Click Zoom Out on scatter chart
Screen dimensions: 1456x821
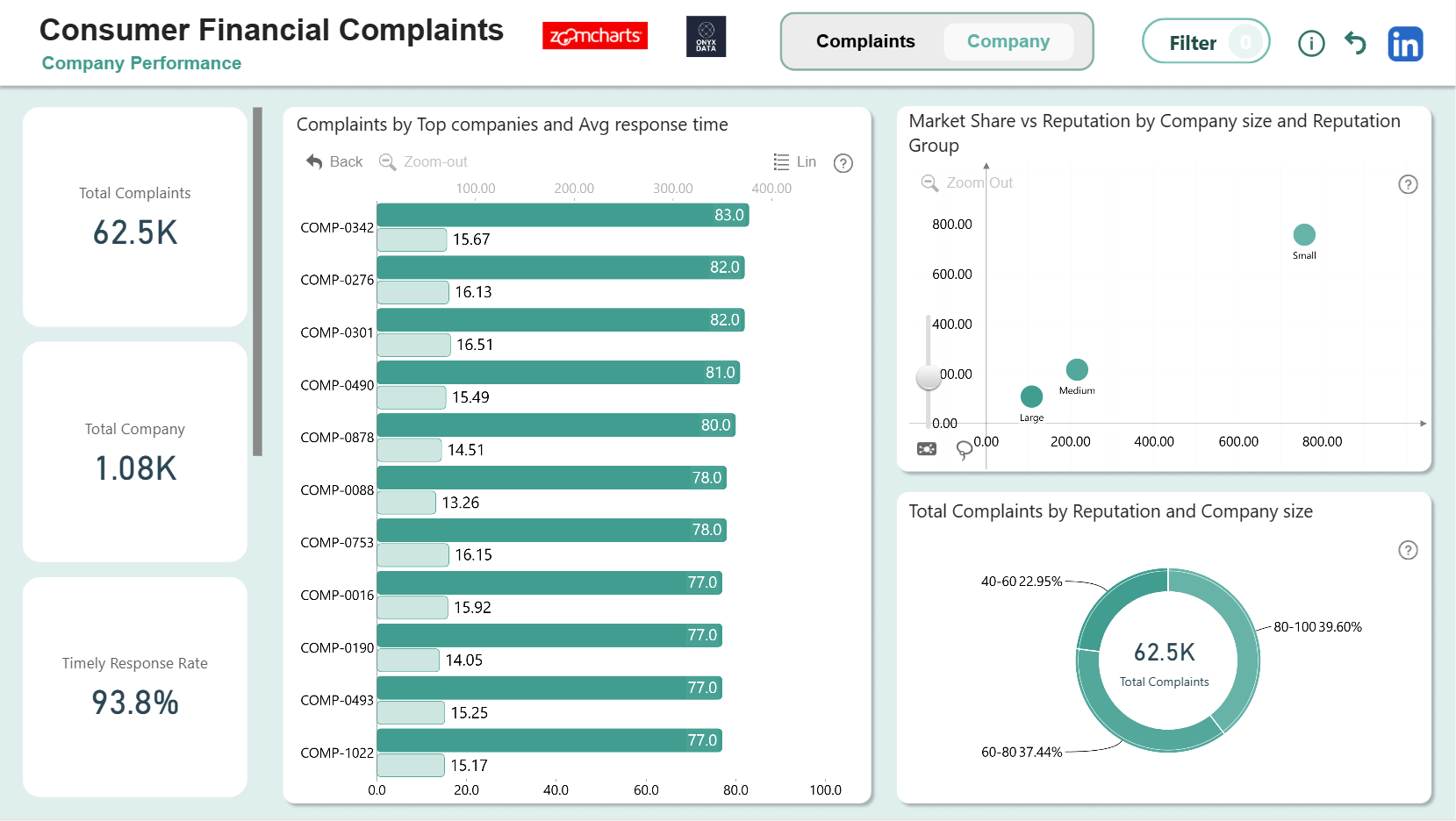pos(967,182)
